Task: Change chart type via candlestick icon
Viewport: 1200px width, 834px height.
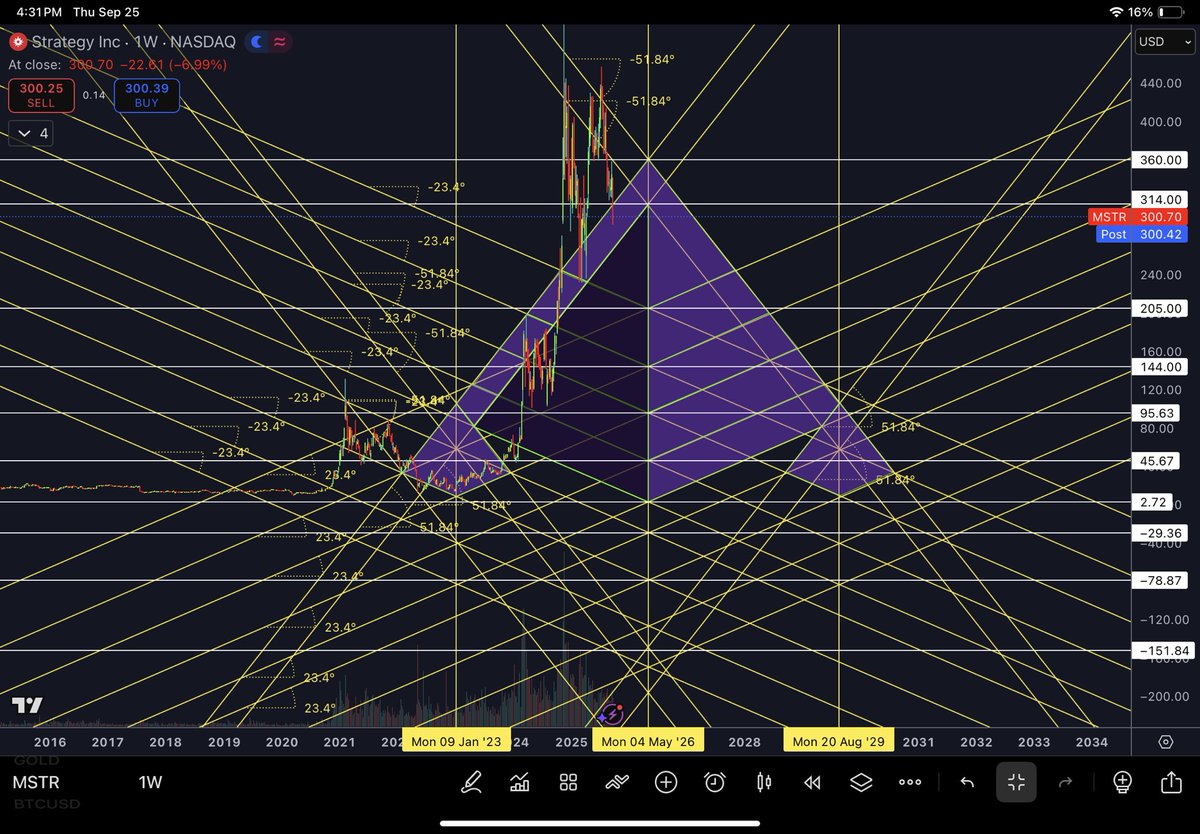Action: coord(764,782)
